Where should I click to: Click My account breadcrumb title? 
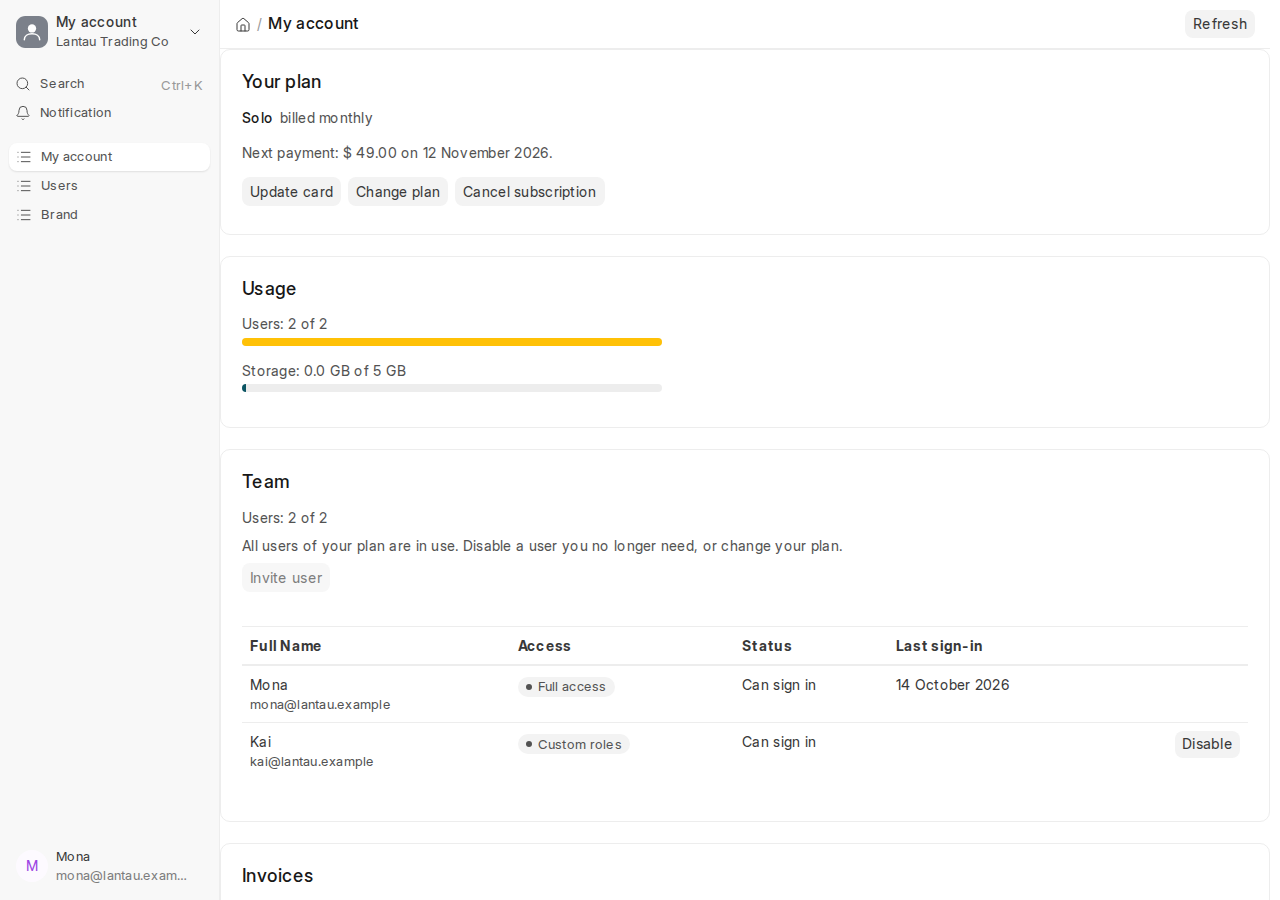click(313, 23)
